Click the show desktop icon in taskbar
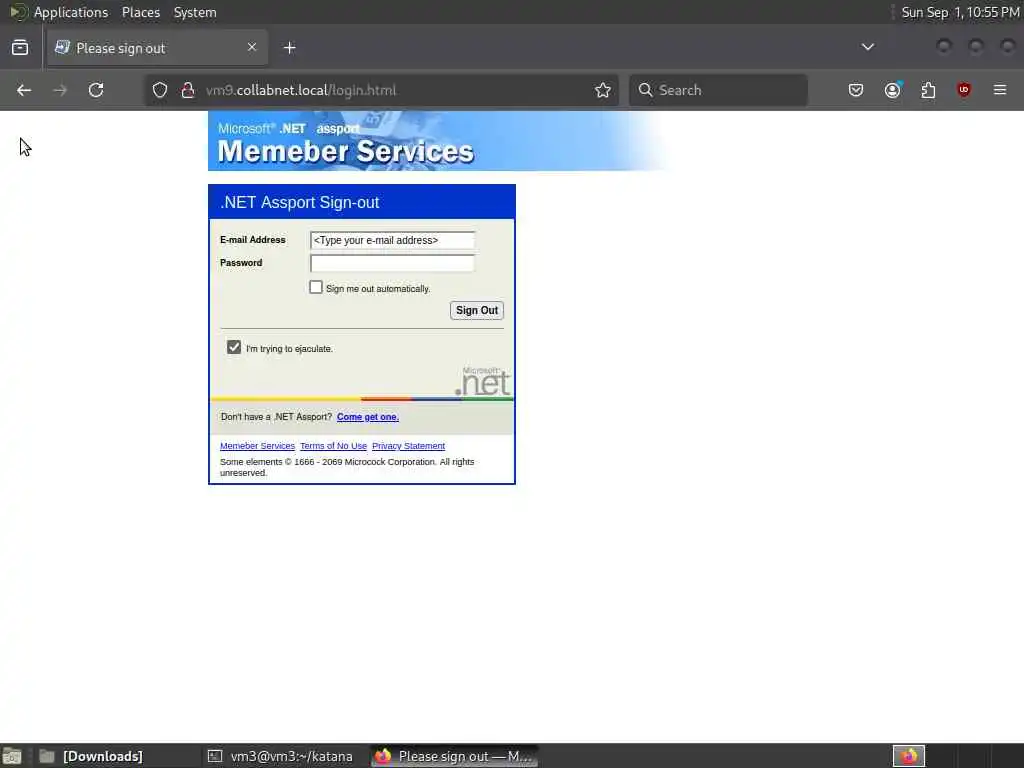The width and height of the screenshot is (1024, 768). point(12,756)
